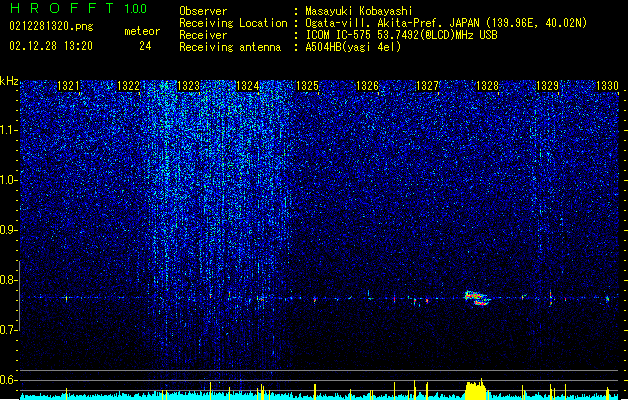This screenshot has width=629, height=400.
Task: Click time marker 1330
Action: 607,86
